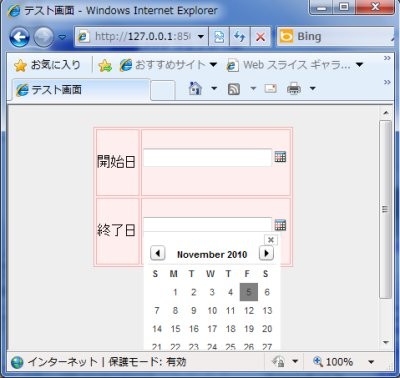Expand the address bar URL history dropdown

point(201,36)
